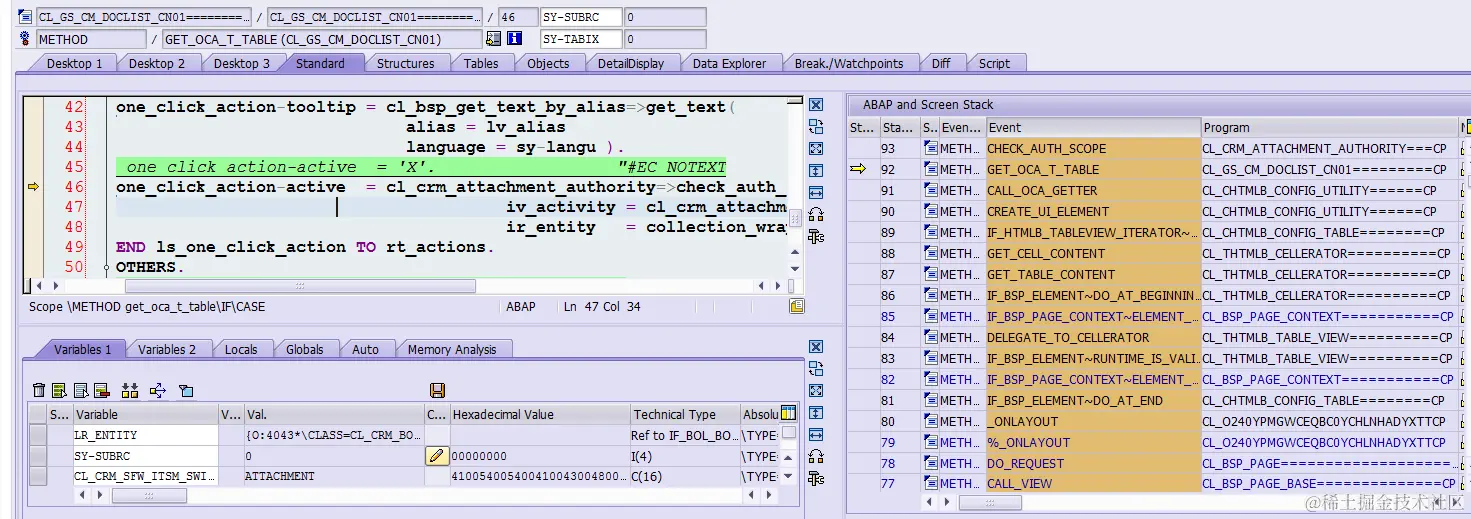The width and height of the screenshot is (1471, 519).
Task: Open the Tables tab
Action: coord(481,63)
